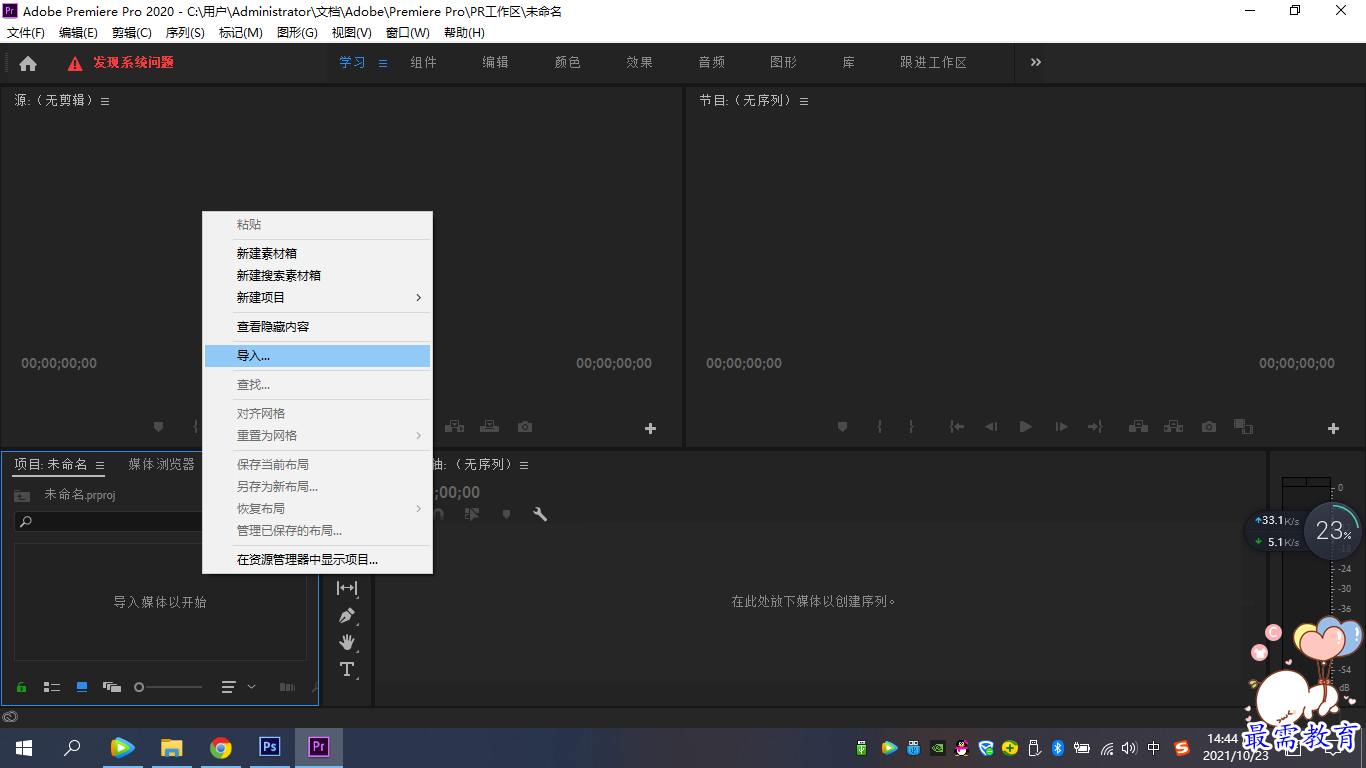The image size is (1366, 768).
Task: Open 剪辑(C) menu
Action: click(132, 33)
